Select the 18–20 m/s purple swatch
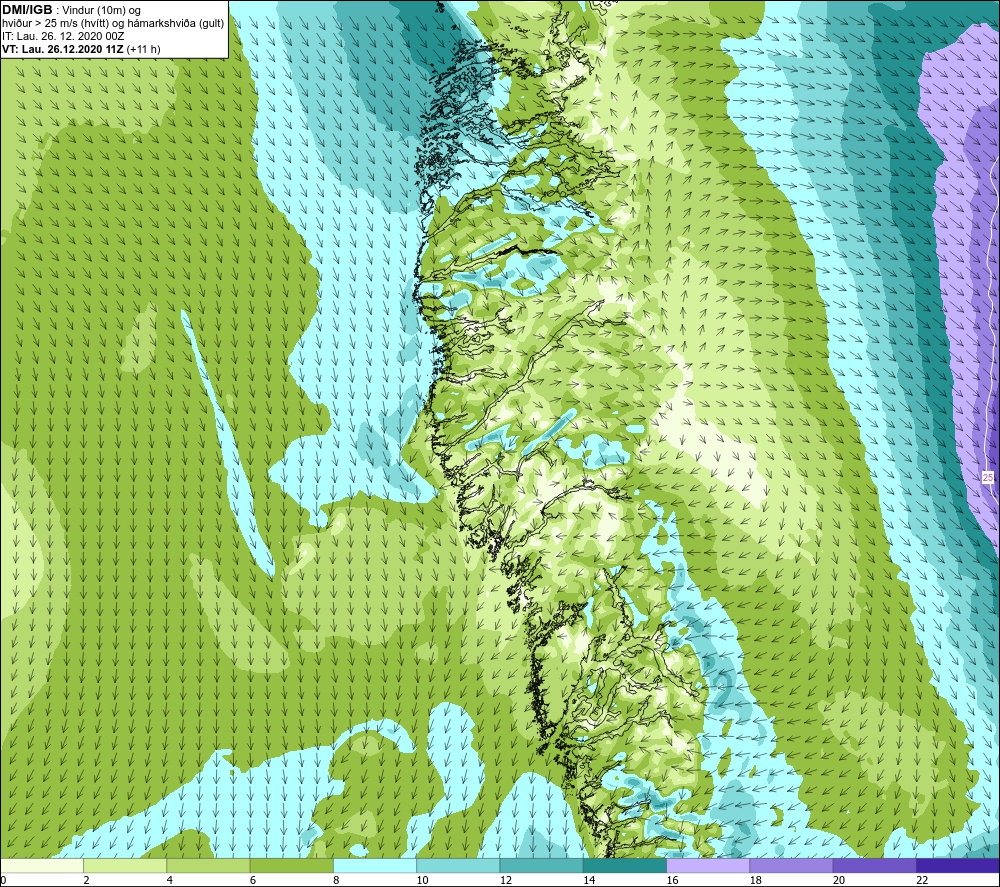1000x887 pixels. [x=791, y=865]
